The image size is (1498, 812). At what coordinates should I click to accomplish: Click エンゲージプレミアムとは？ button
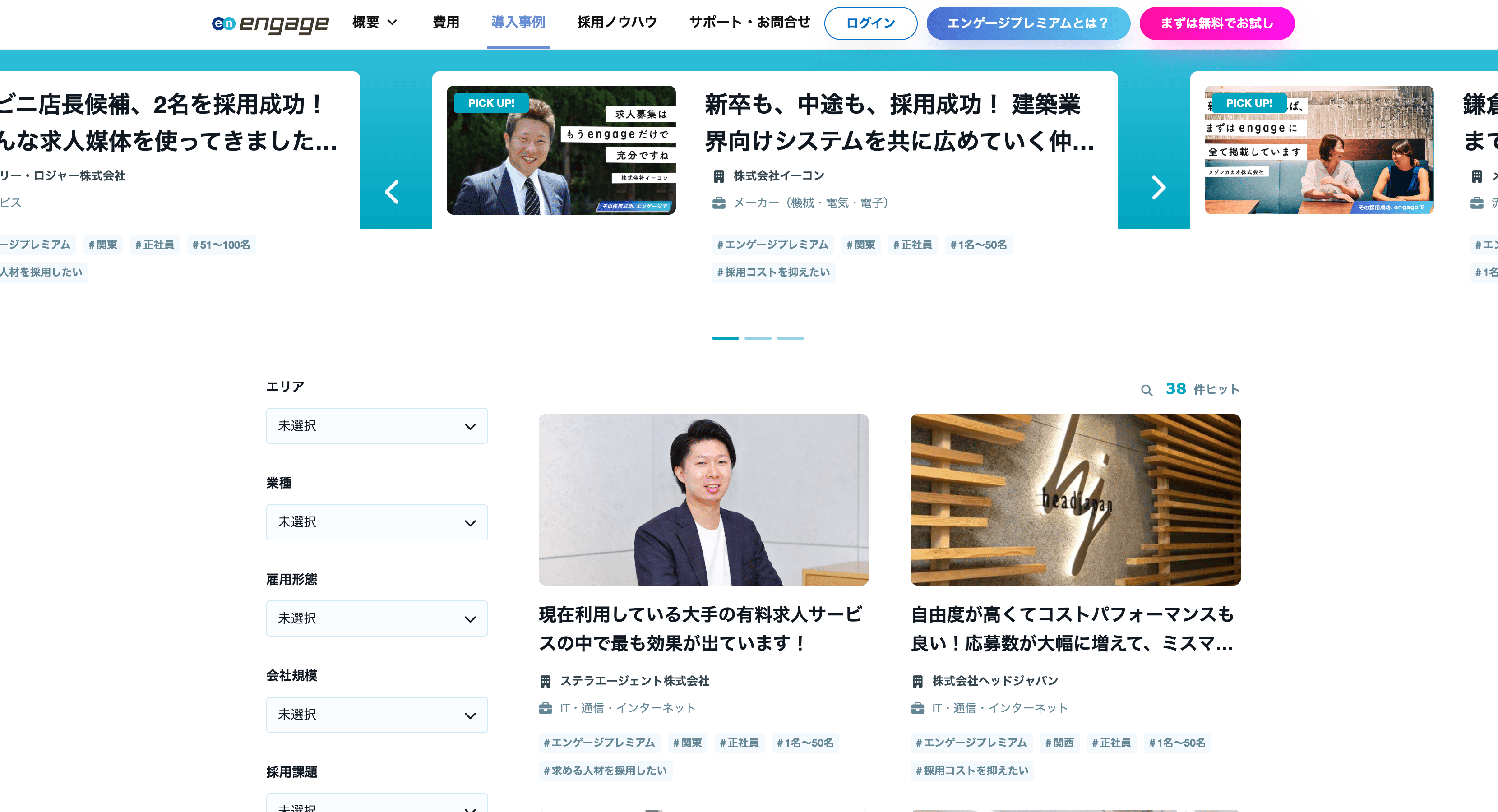click(x=1028, y=23)
